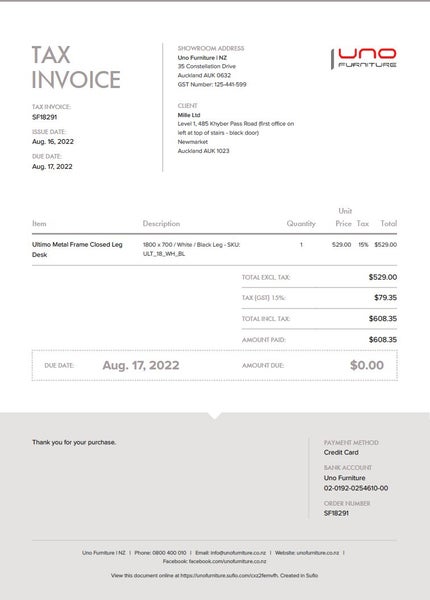430x600 pixels.
Task: Click the issue date Aug. 16, 2022
Action: click(53, 142)
